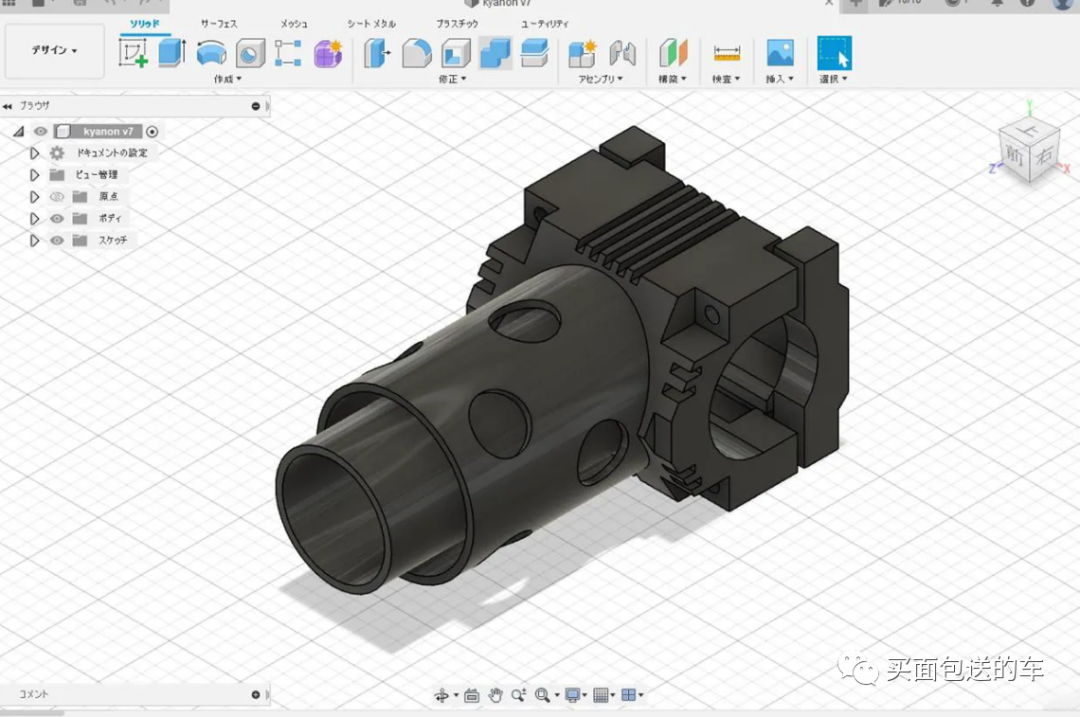Open the 修正 dropdown menu
The height and width of the screenshot is (717, 1080).
point(453,79)
